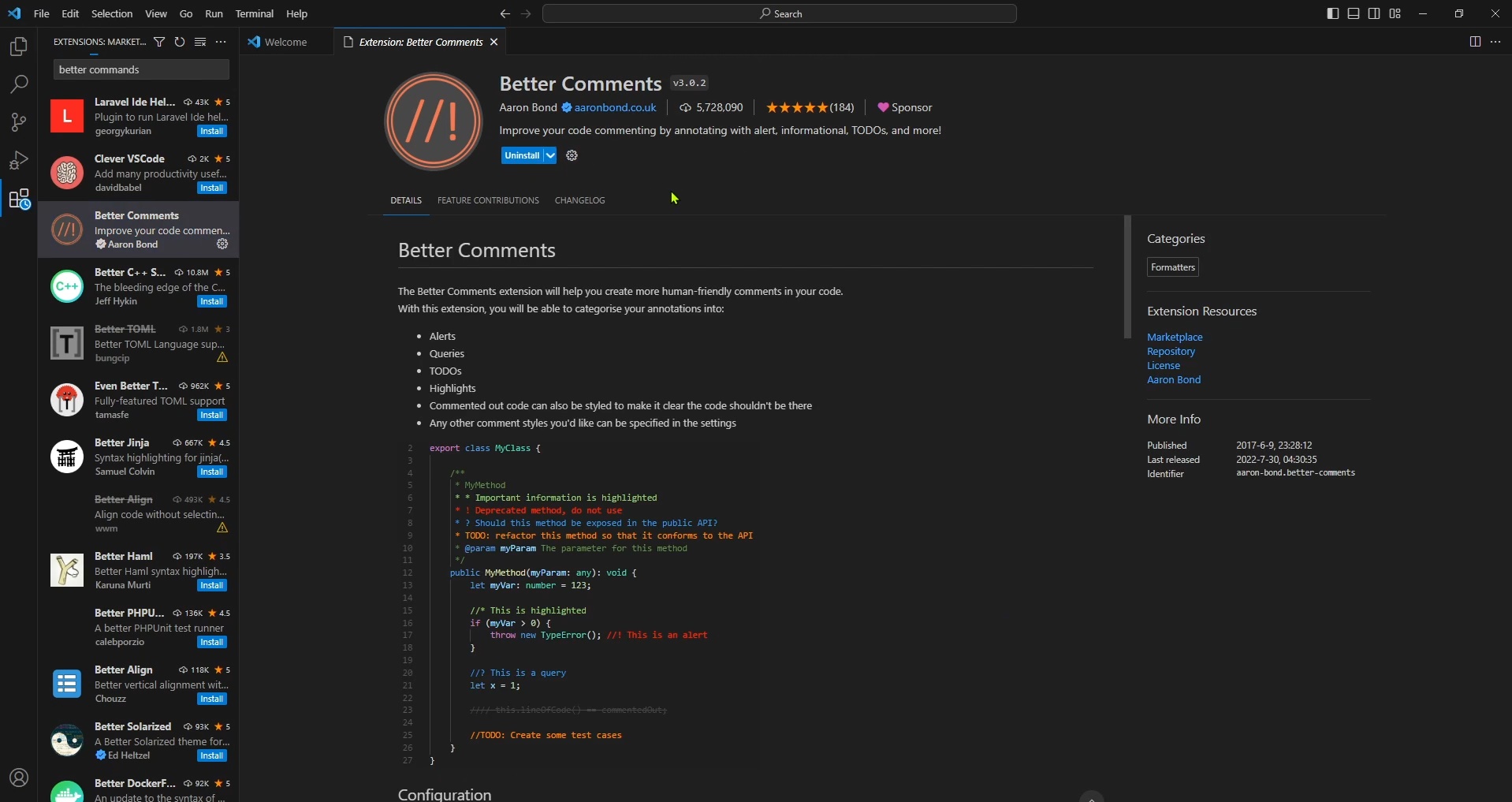
Task: Click the Formatters category tag
Action: (x=1173, y=267)
